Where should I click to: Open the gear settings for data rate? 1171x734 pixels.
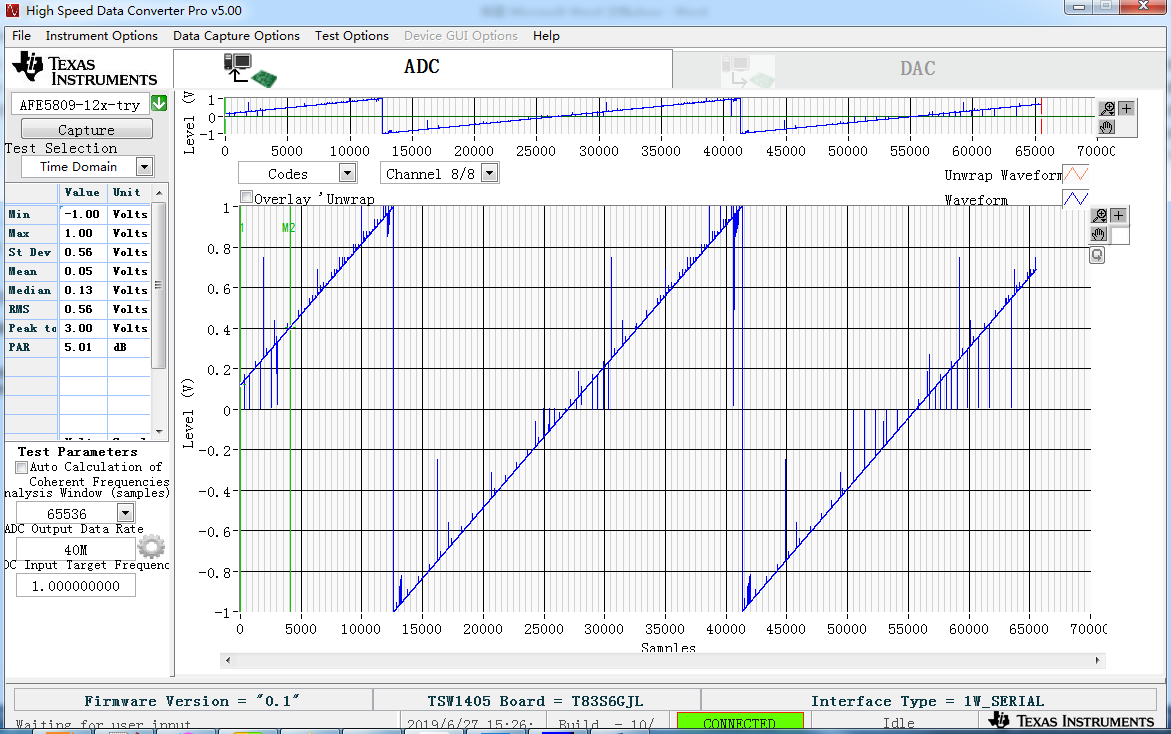[x=152, y=547]
